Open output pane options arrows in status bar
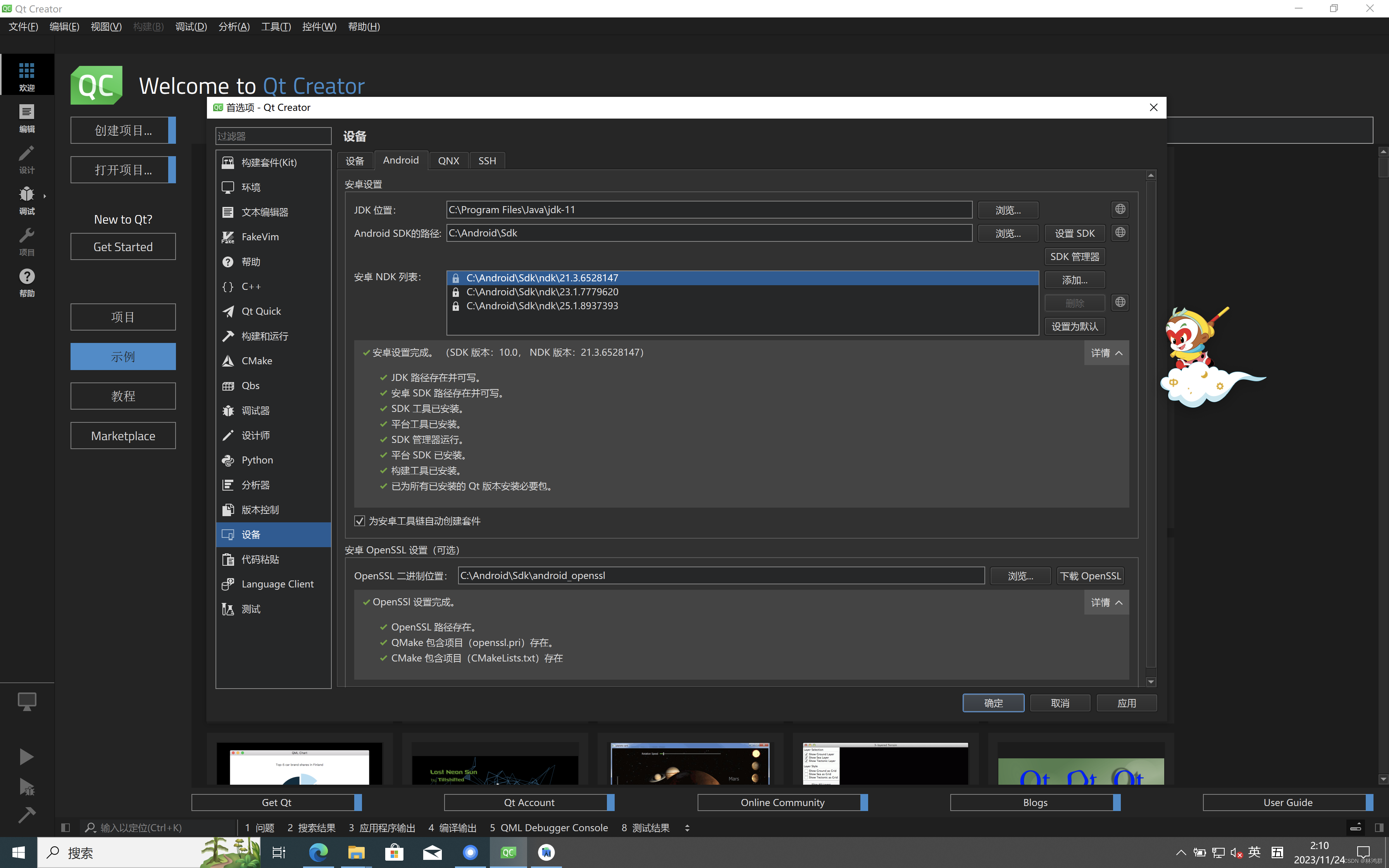This screenshot has height=868, width=1389. coord(686,827)
